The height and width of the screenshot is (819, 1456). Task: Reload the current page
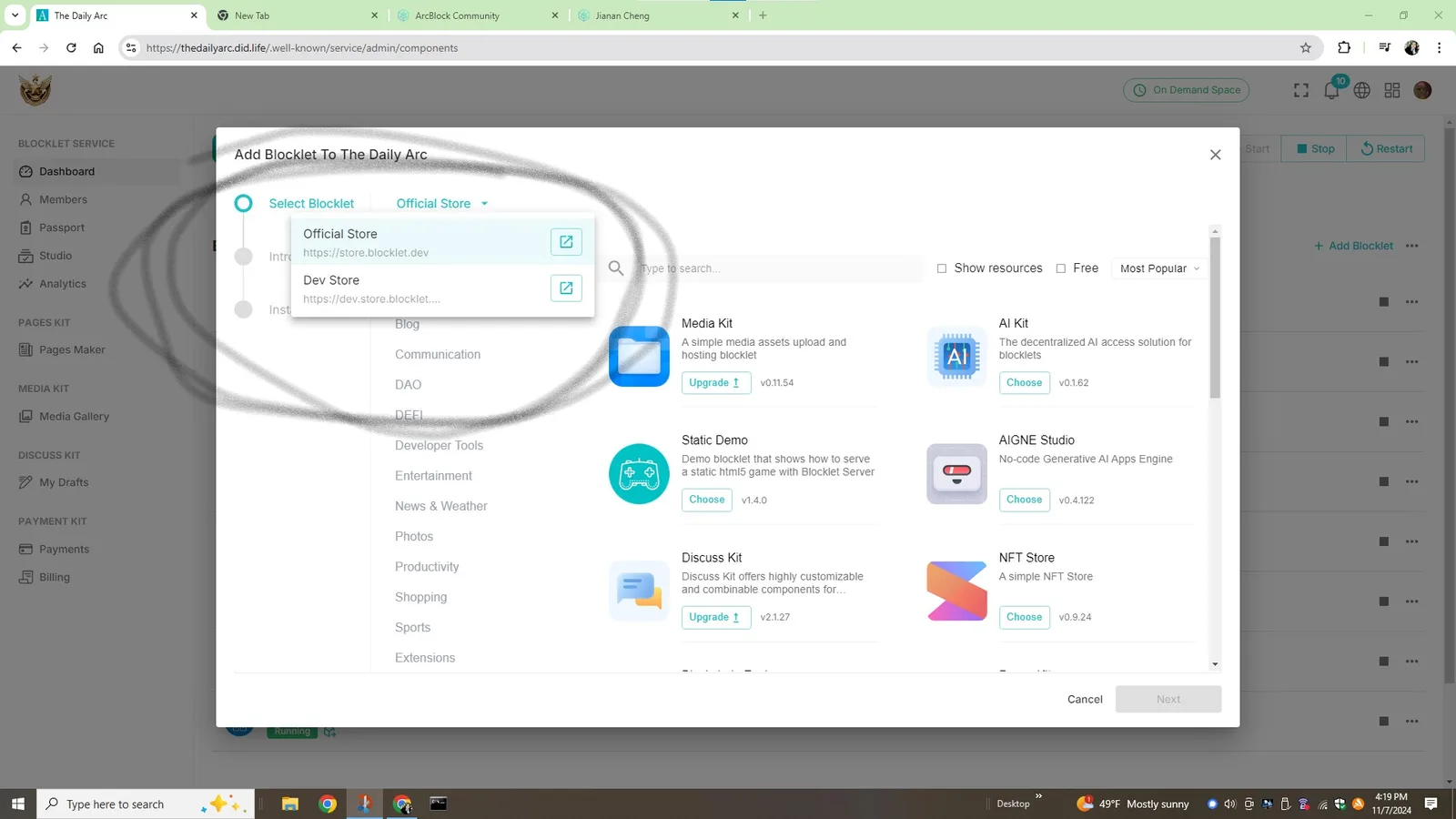pos(71,48)
